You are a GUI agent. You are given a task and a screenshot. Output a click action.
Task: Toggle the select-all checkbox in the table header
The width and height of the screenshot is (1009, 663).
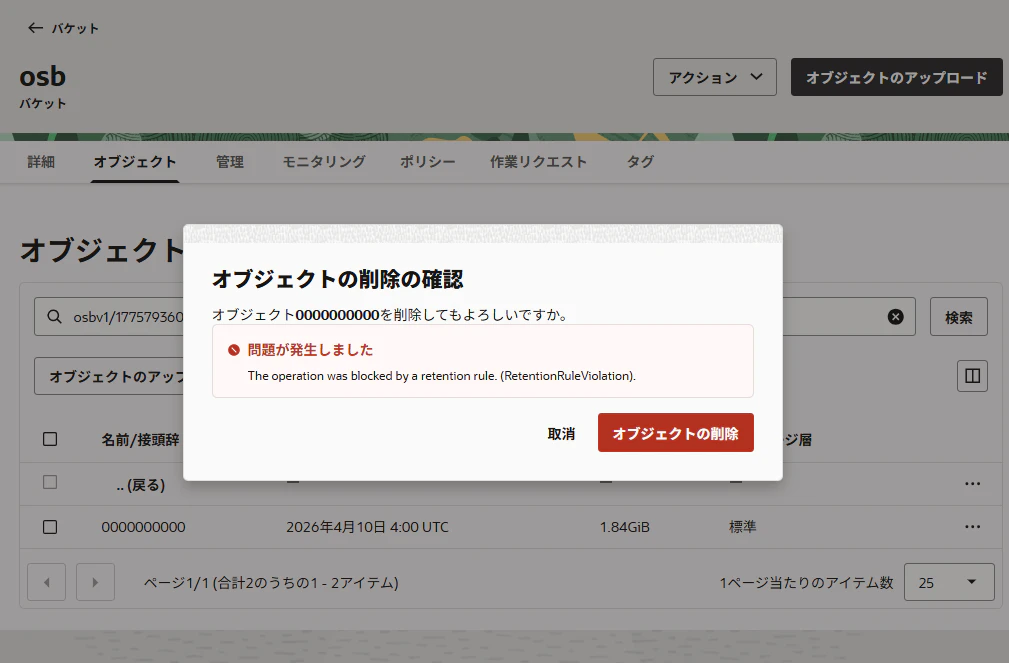(x=50, y=439)
